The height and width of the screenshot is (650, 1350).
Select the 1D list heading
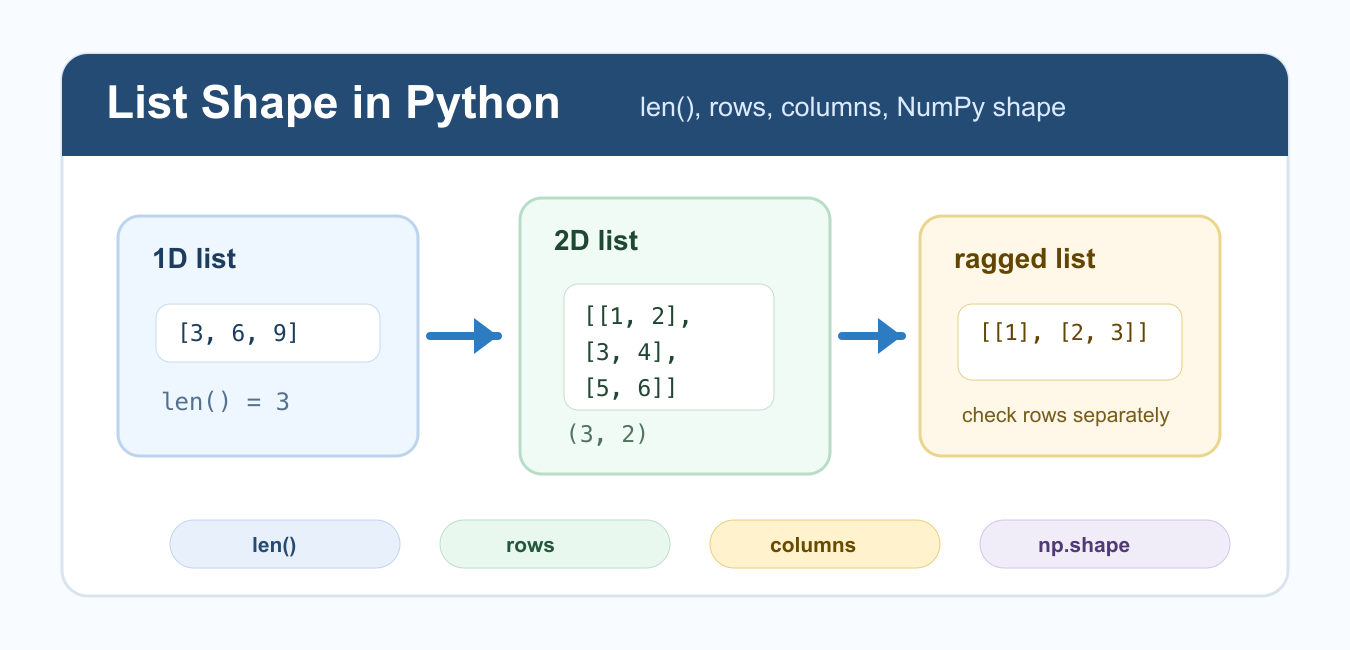pos(194,259)
